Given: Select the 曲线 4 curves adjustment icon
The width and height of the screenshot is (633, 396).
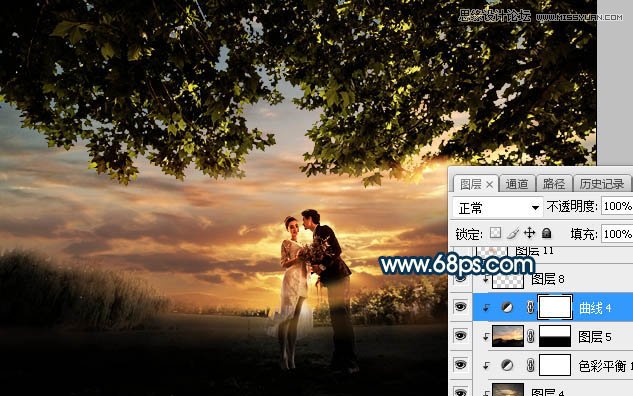Looking at the screenshot, I should (x=507, y=308).
